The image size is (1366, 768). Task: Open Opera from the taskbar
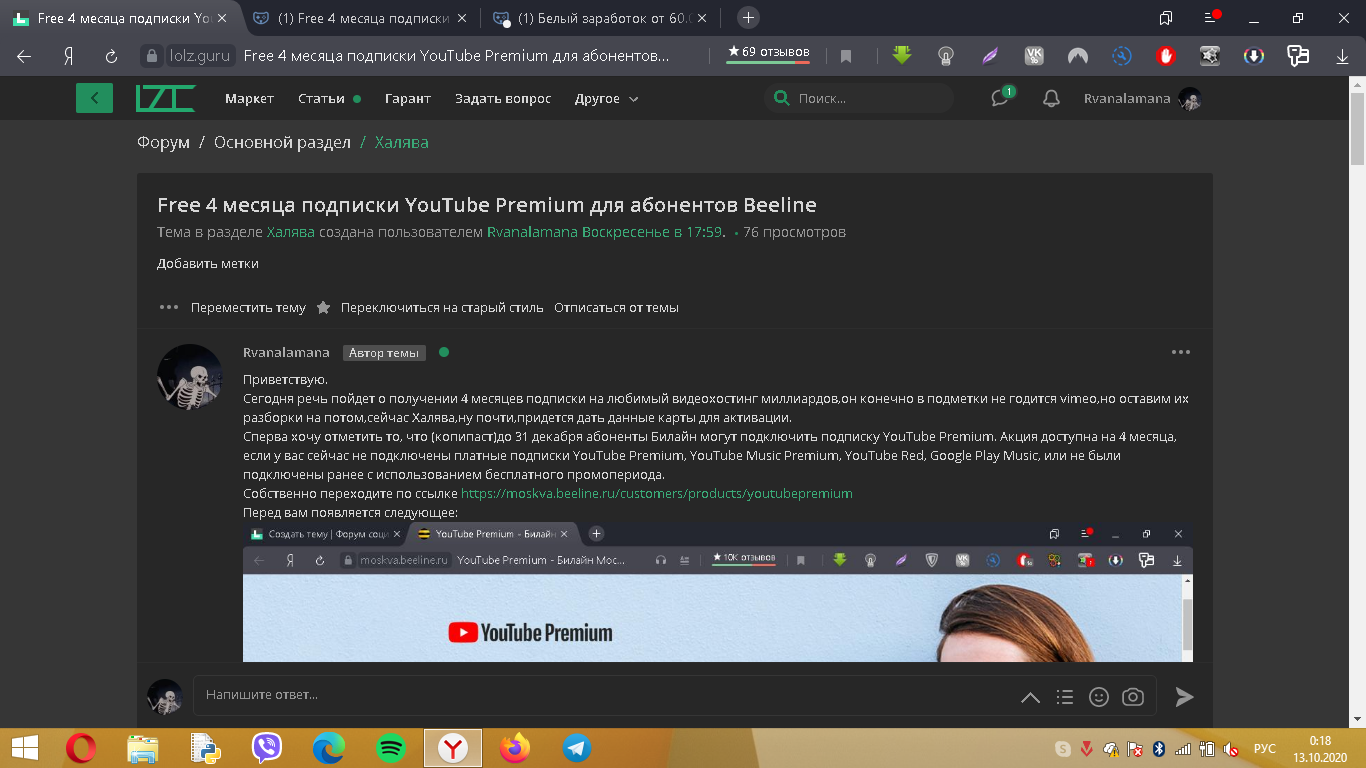pyautogui.click(x=81, y=748)
